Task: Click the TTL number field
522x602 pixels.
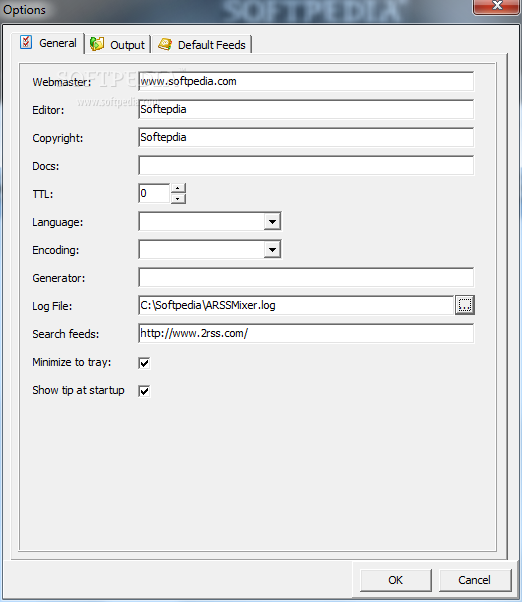Action: pos(154,194)
